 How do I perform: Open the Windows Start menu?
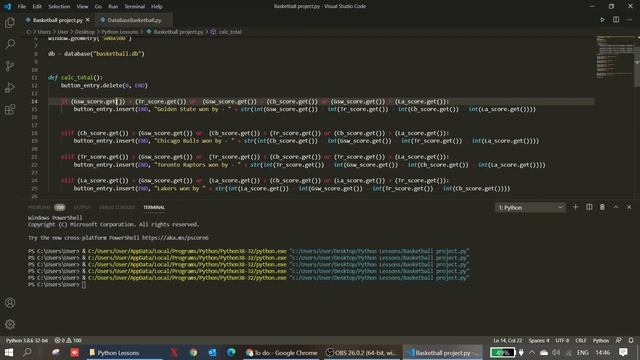(9, 352)
